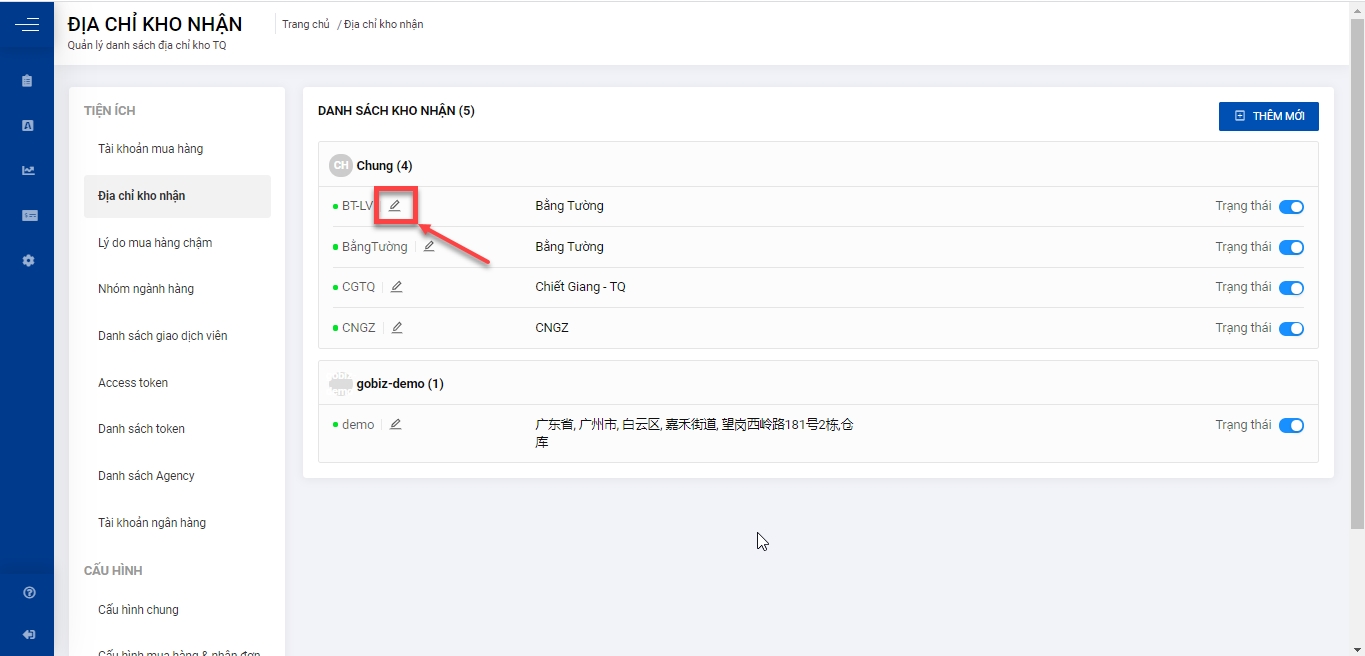This screenshot has height=656, width=1365.
Task: Open the Tài khoản mua hàng menu item
Action: point(150,149)
